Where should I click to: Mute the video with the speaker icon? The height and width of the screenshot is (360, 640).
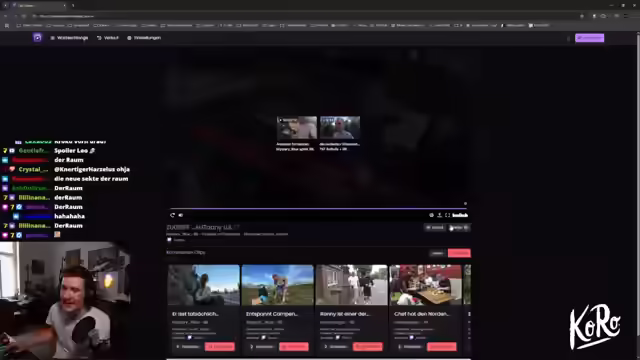point(181,215)
